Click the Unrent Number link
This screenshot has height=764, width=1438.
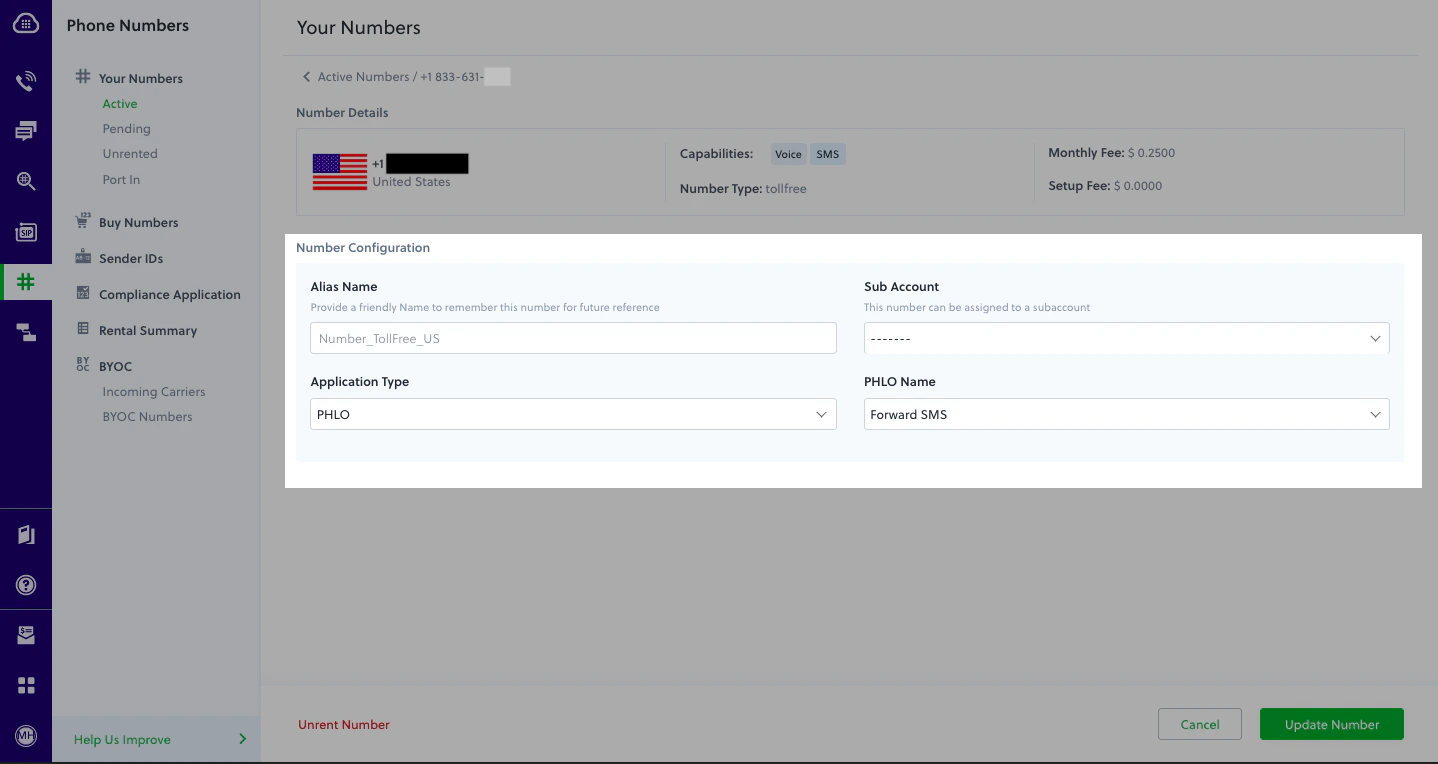[x=344, y=725]
